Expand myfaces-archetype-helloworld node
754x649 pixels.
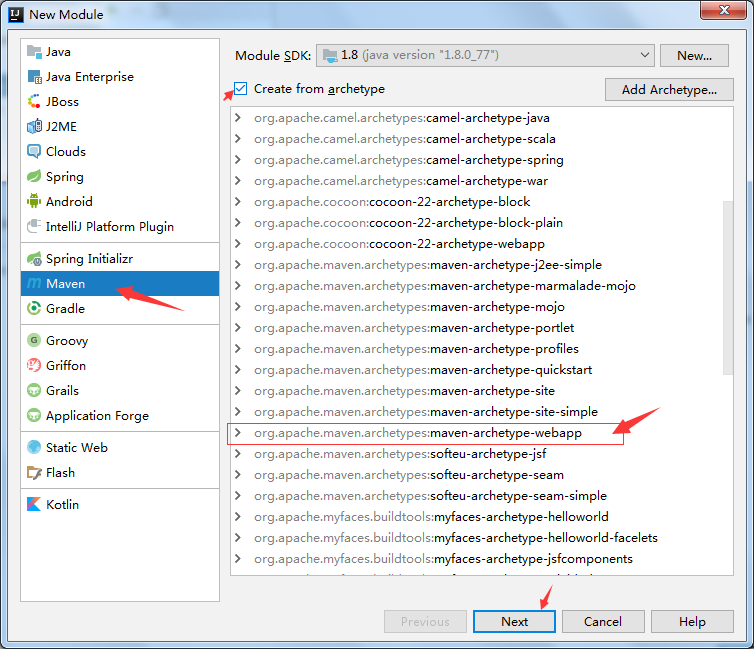(238, 516)
